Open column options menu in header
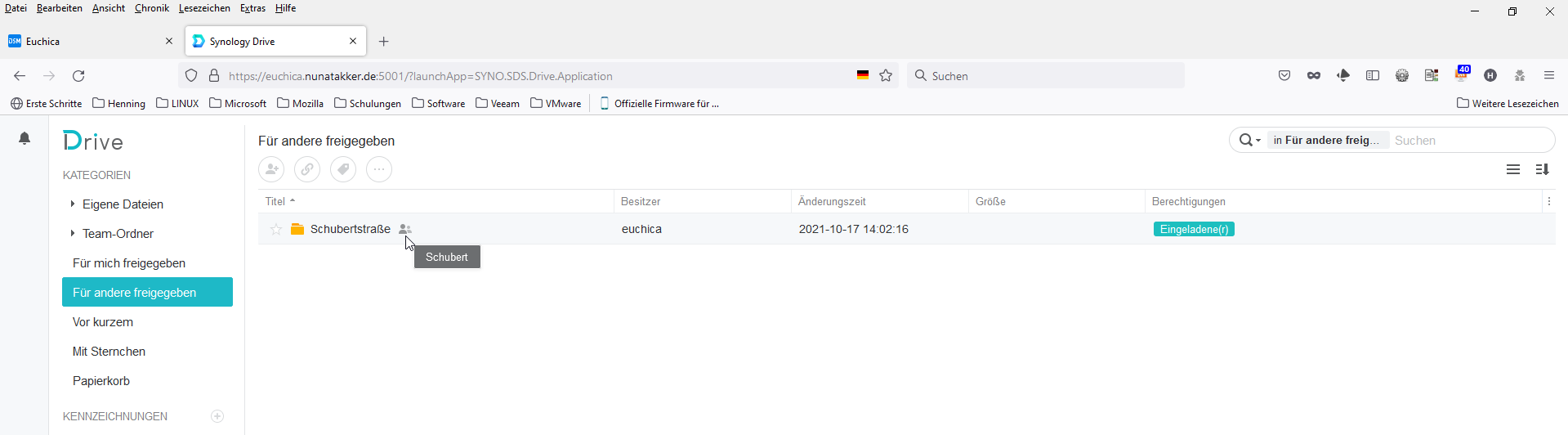This screenshot has height=435, width=1568. click(x=1548, y=201)
